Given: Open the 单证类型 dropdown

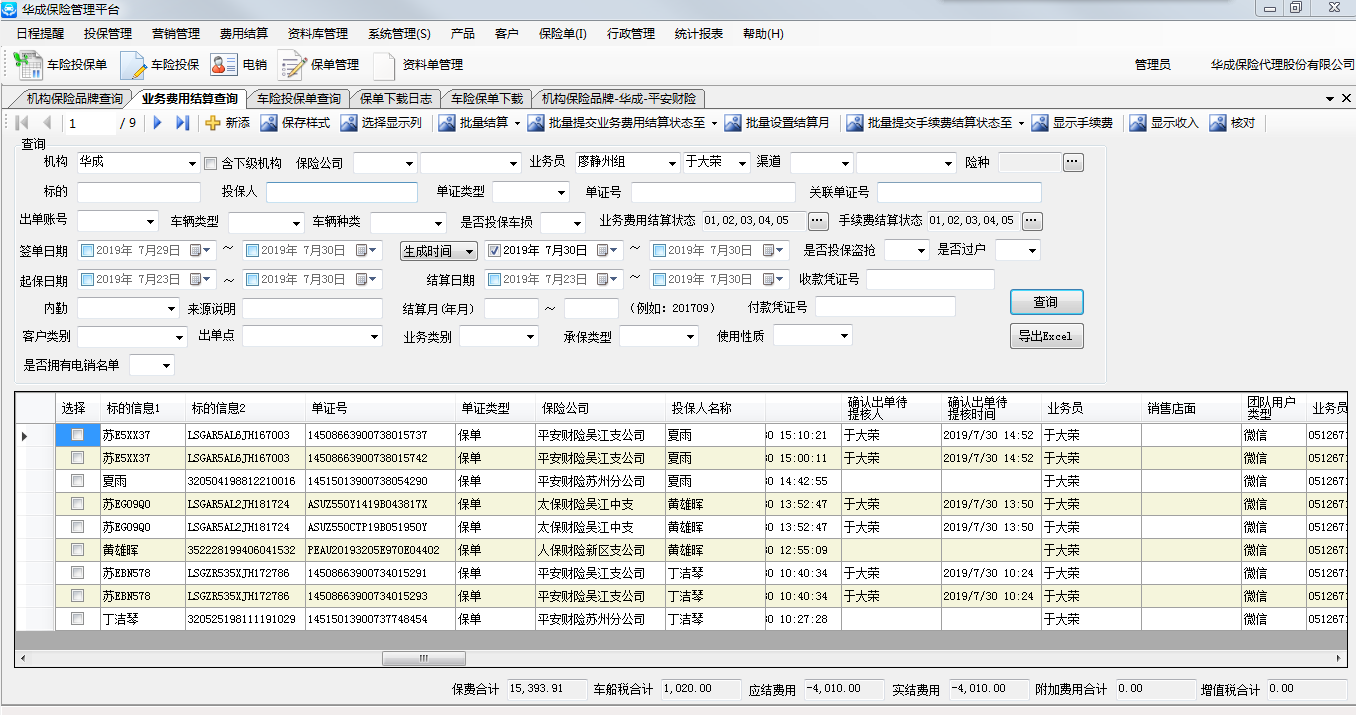Looking at the screenshot, I should coord(559,193).
